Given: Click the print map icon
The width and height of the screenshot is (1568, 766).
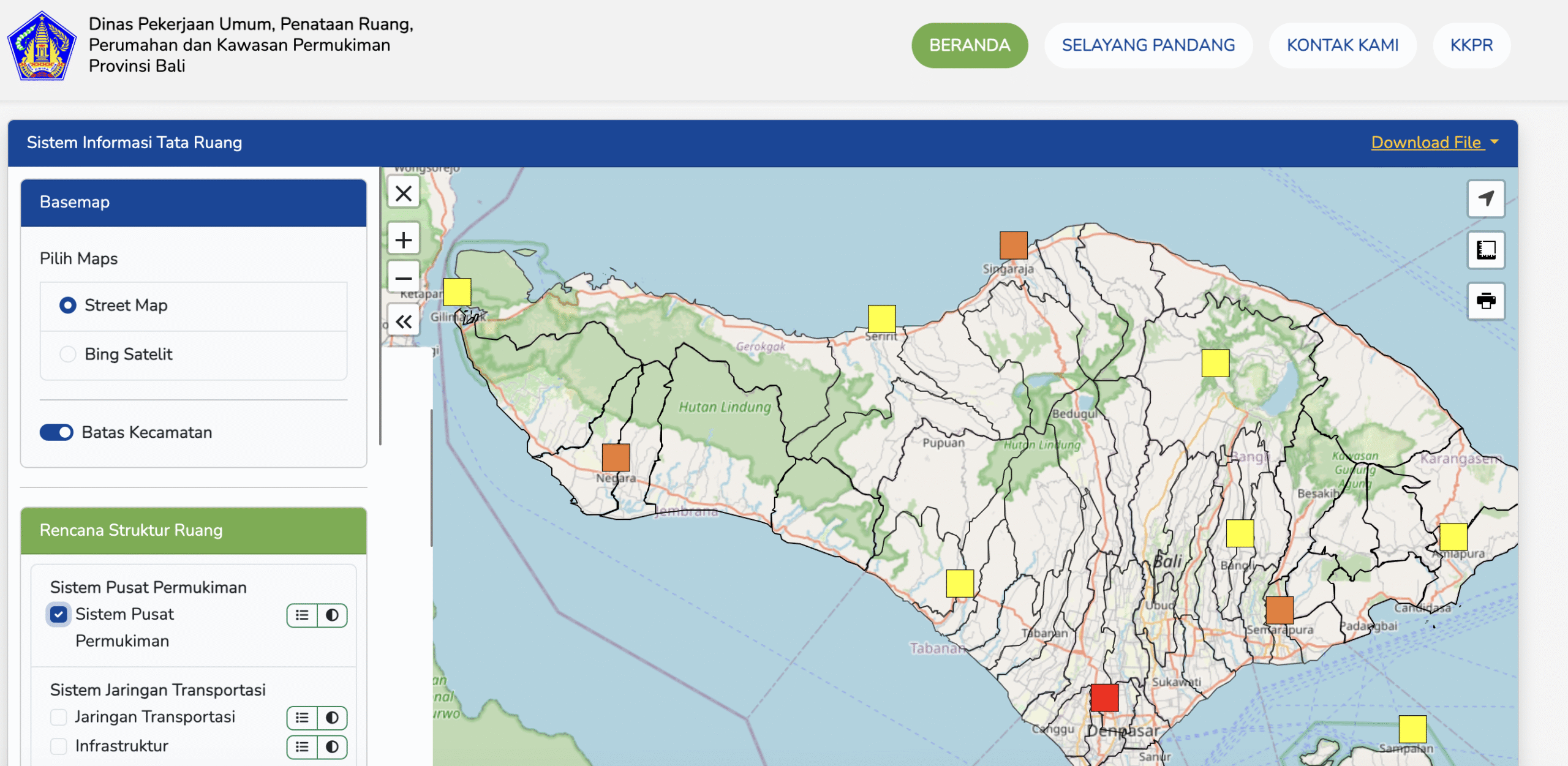Looking at the screenshot, I should tap(1486, 301).
